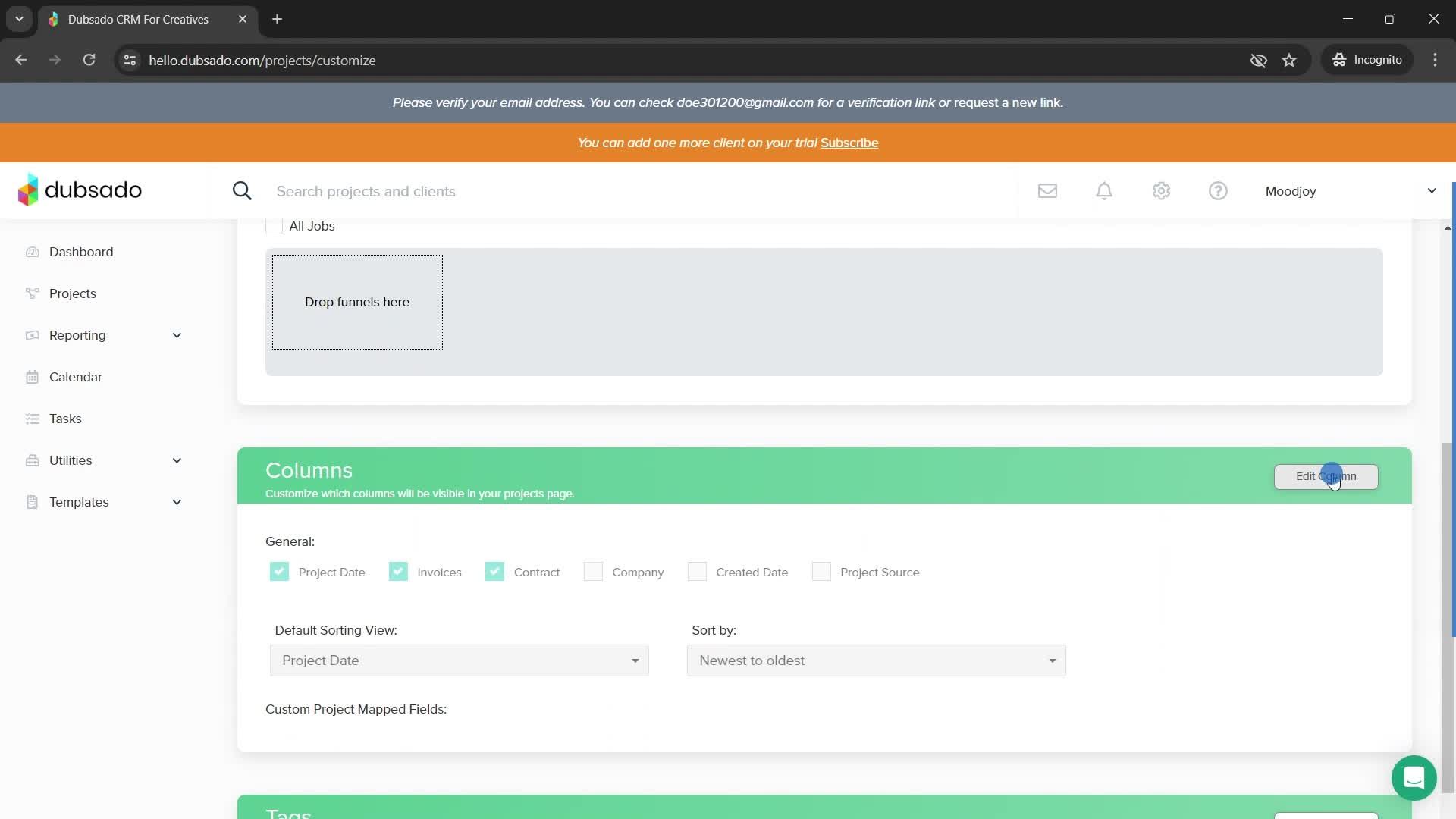
Task: Click the Columns section heading
Action: click(x=309, y=470)
